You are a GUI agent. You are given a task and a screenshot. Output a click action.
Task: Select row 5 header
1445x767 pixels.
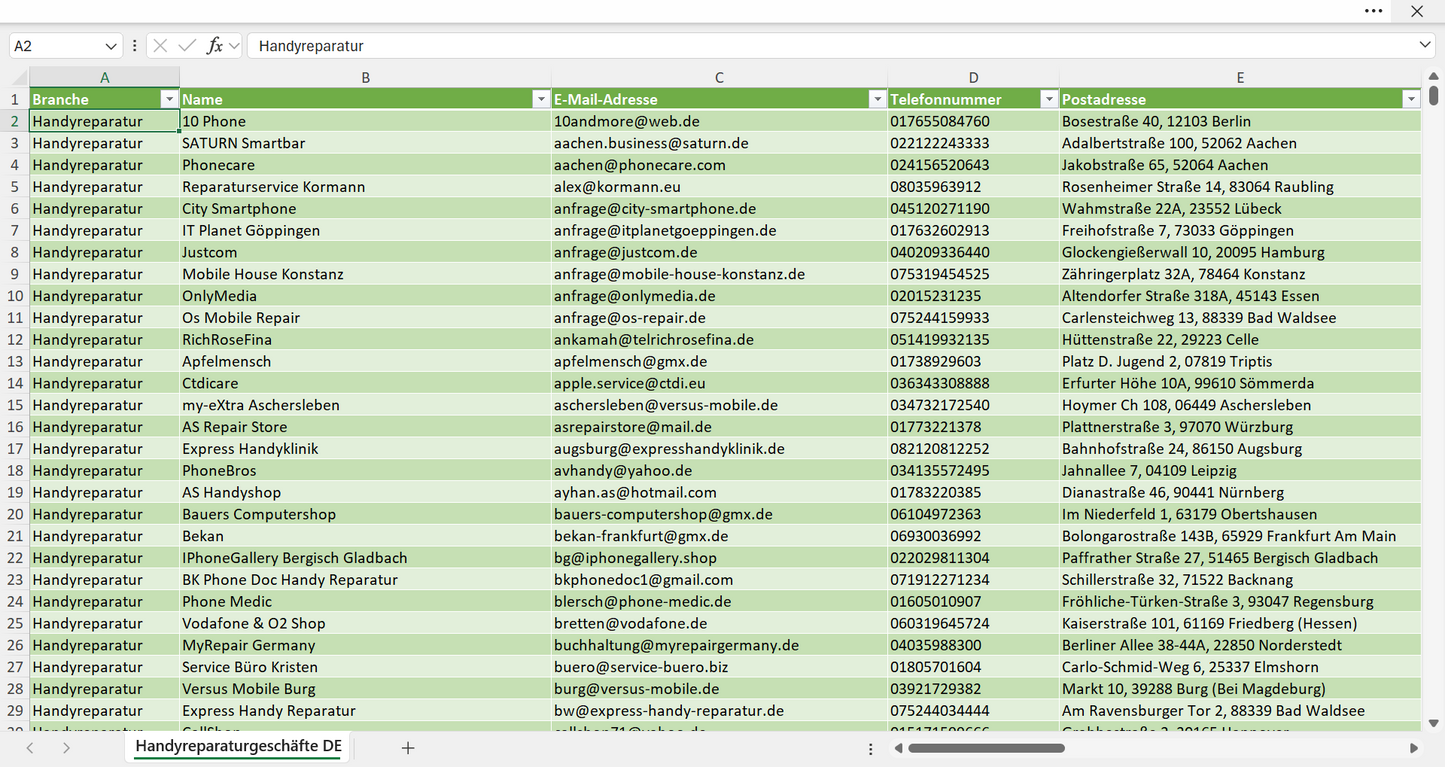point(15,187)
